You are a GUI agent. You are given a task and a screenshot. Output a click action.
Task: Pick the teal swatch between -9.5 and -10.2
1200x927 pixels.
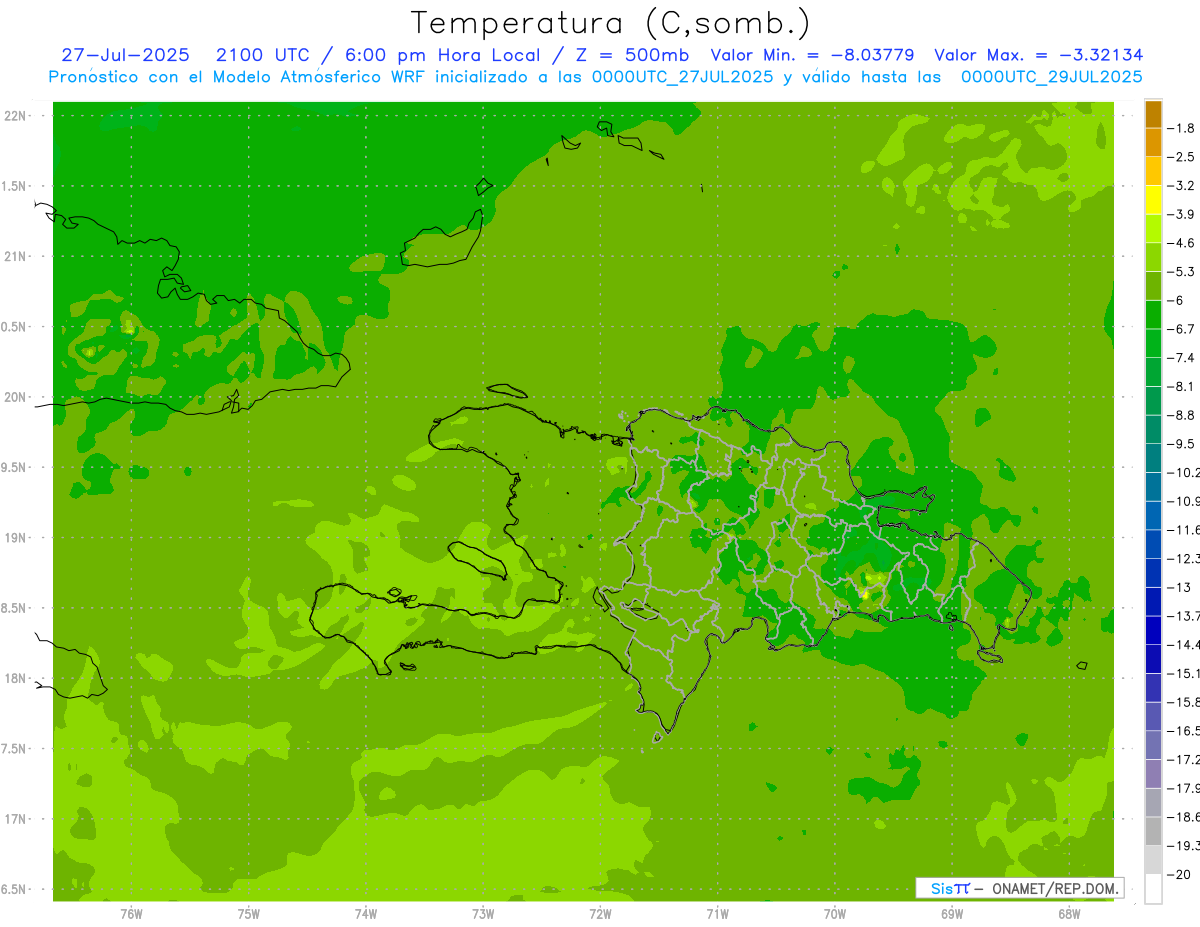point(1153,458)
